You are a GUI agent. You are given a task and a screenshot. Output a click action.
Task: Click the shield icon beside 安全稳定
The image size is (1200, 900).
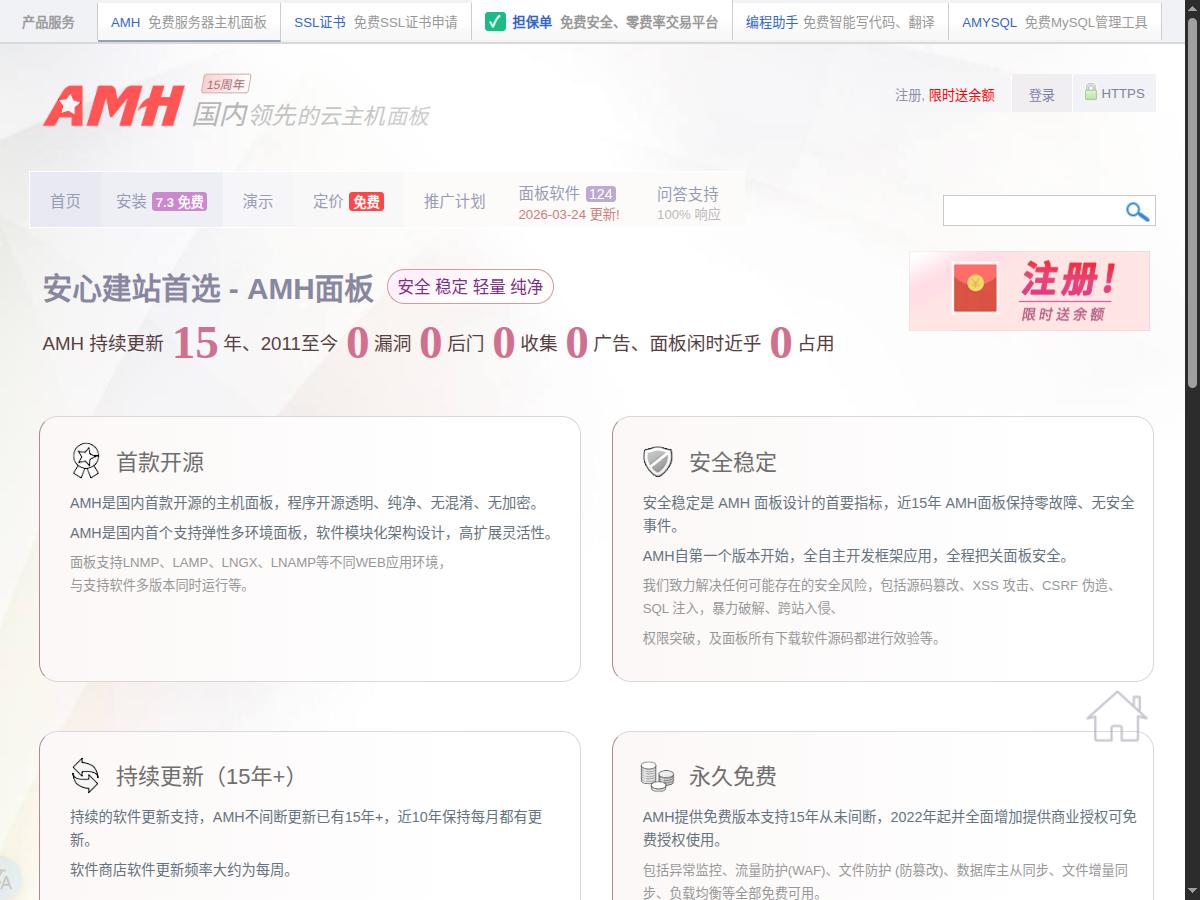click(657, 461)
